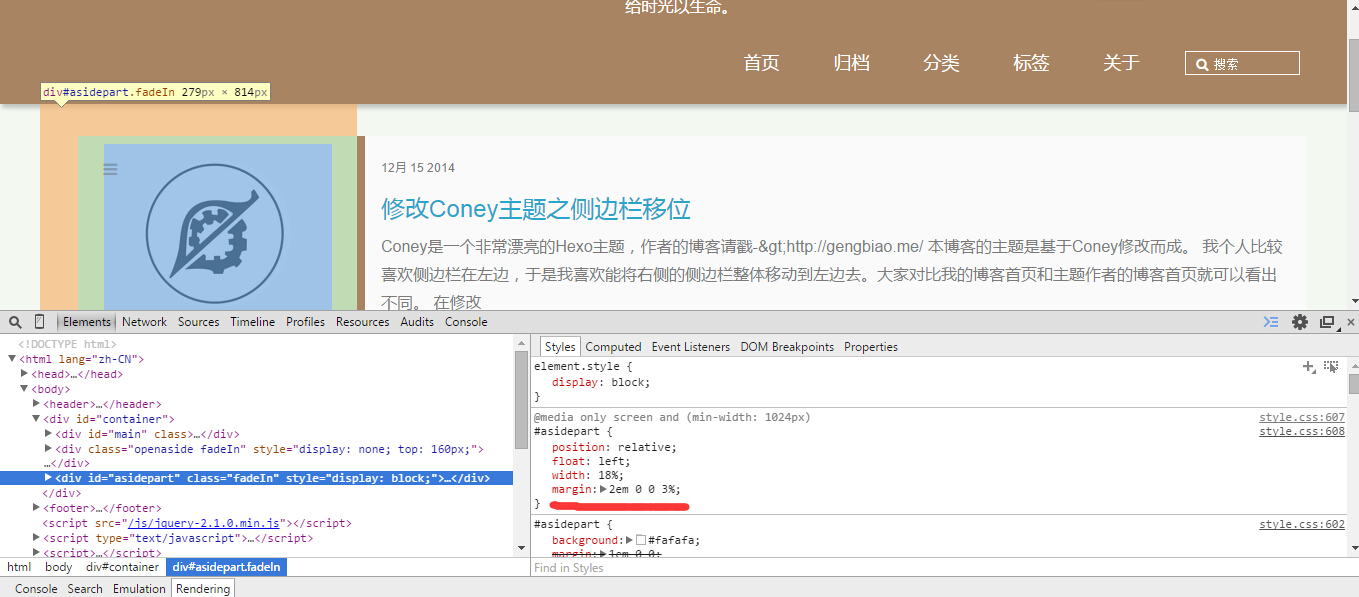This screenshot has height=597, width=1359.
Task: Select body in the breadcrumb bar
Action: click(x=58, y=567)
